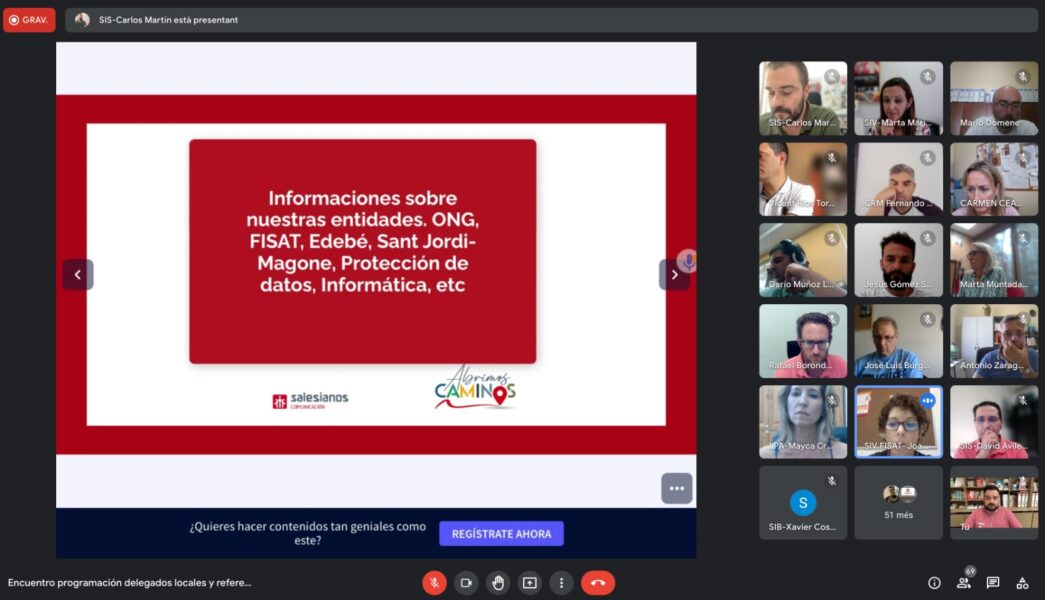Open the slide's three-dot options button

pyautogui.click(x=676, y=489)
